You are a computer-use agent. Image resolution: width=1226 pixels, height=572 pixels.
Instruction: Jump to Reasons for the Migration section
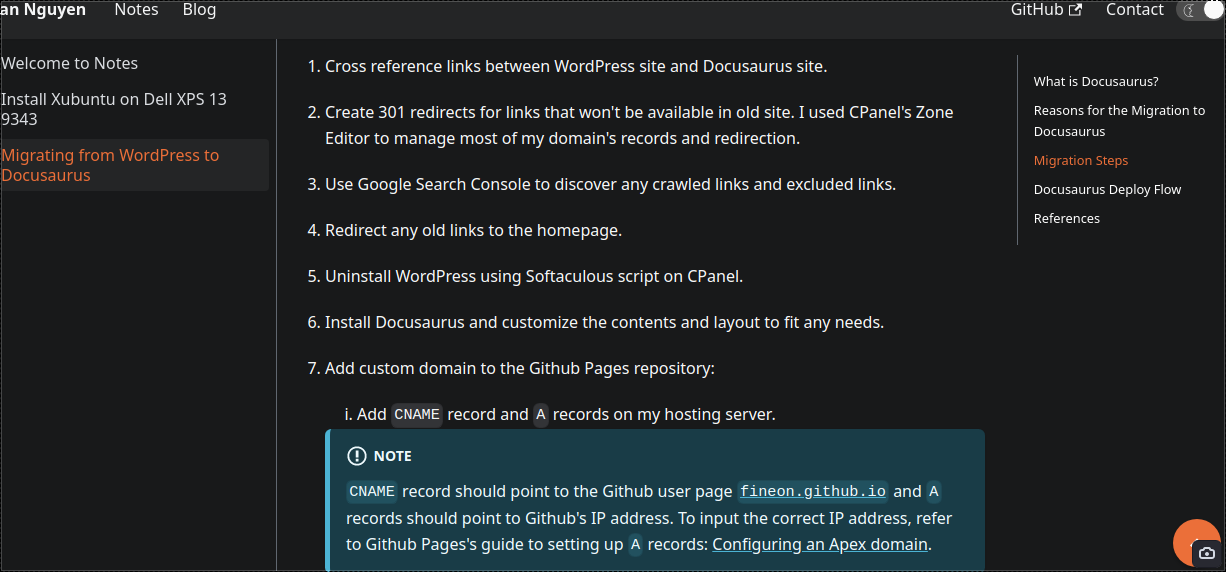point(1119,121)
